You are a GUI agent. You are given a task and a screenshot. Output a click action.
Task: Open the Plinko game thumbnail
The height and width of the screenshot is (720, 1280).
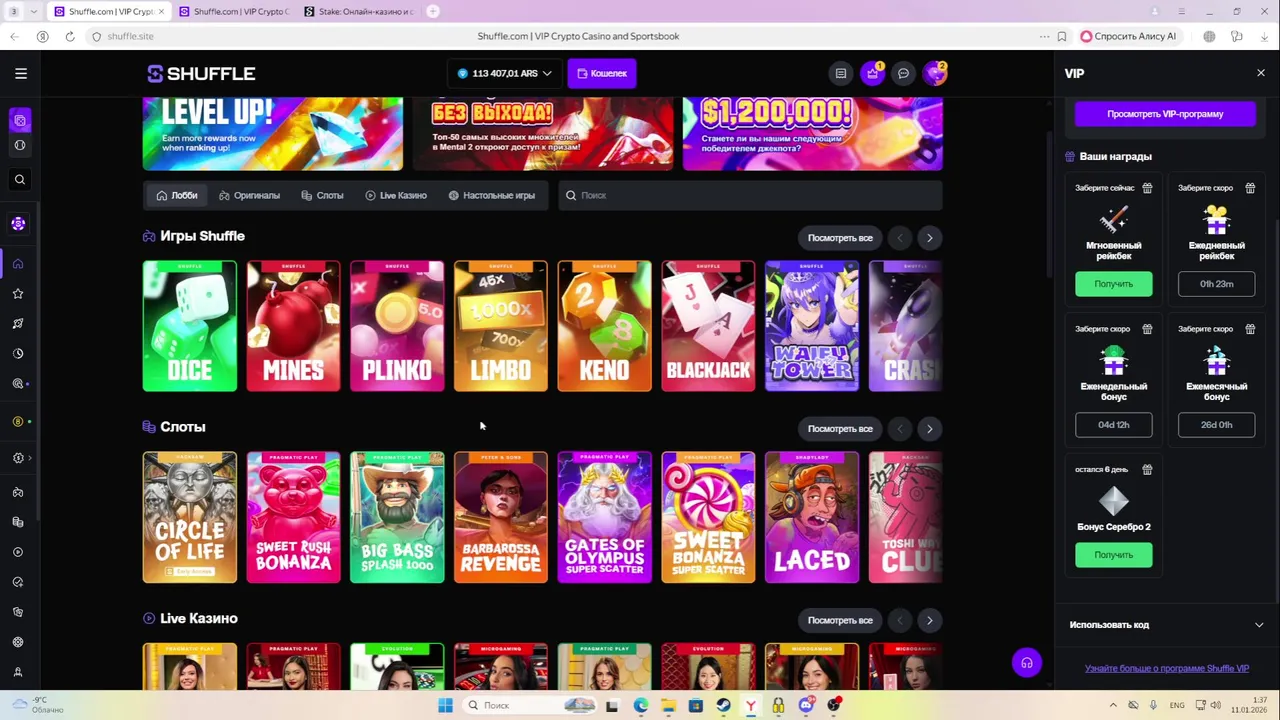click(x=397, y=326)
